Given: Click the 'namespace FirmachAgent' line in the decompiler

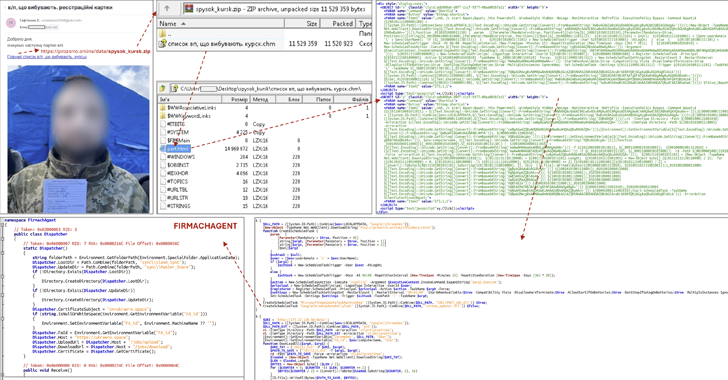Looking at the screenshot, I should [31, 220].
